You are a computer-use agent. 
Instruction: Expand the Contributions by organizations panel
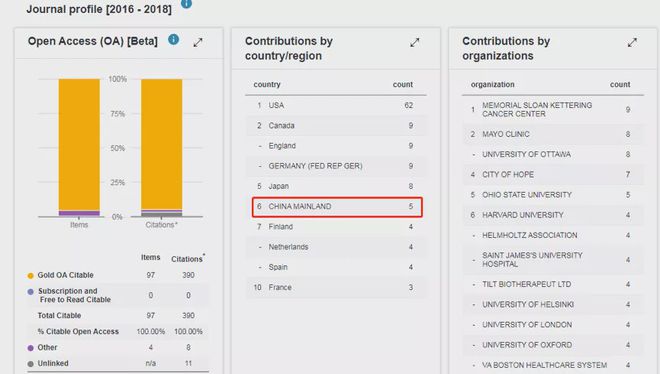[632, 42]
